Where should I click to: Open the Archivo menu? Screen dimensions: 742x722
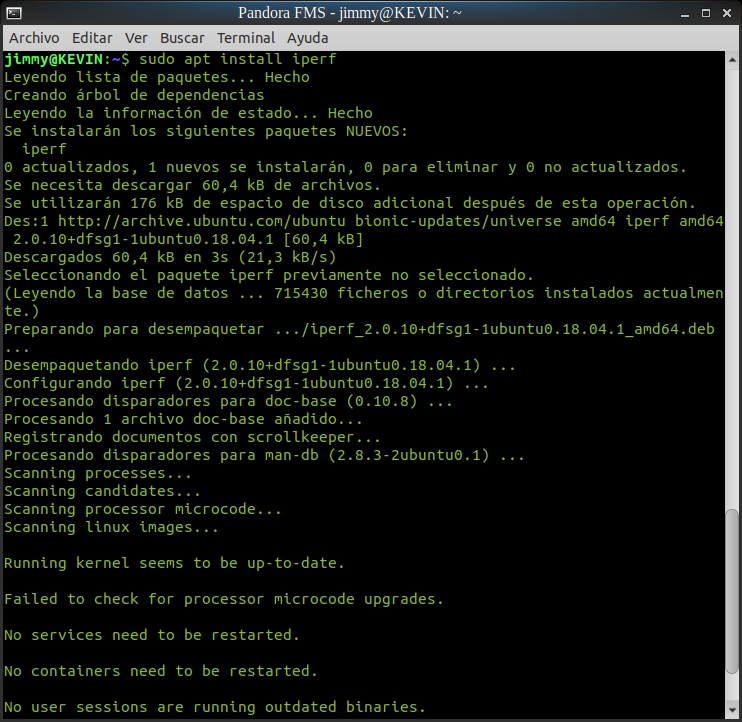(x=34, y=38)
